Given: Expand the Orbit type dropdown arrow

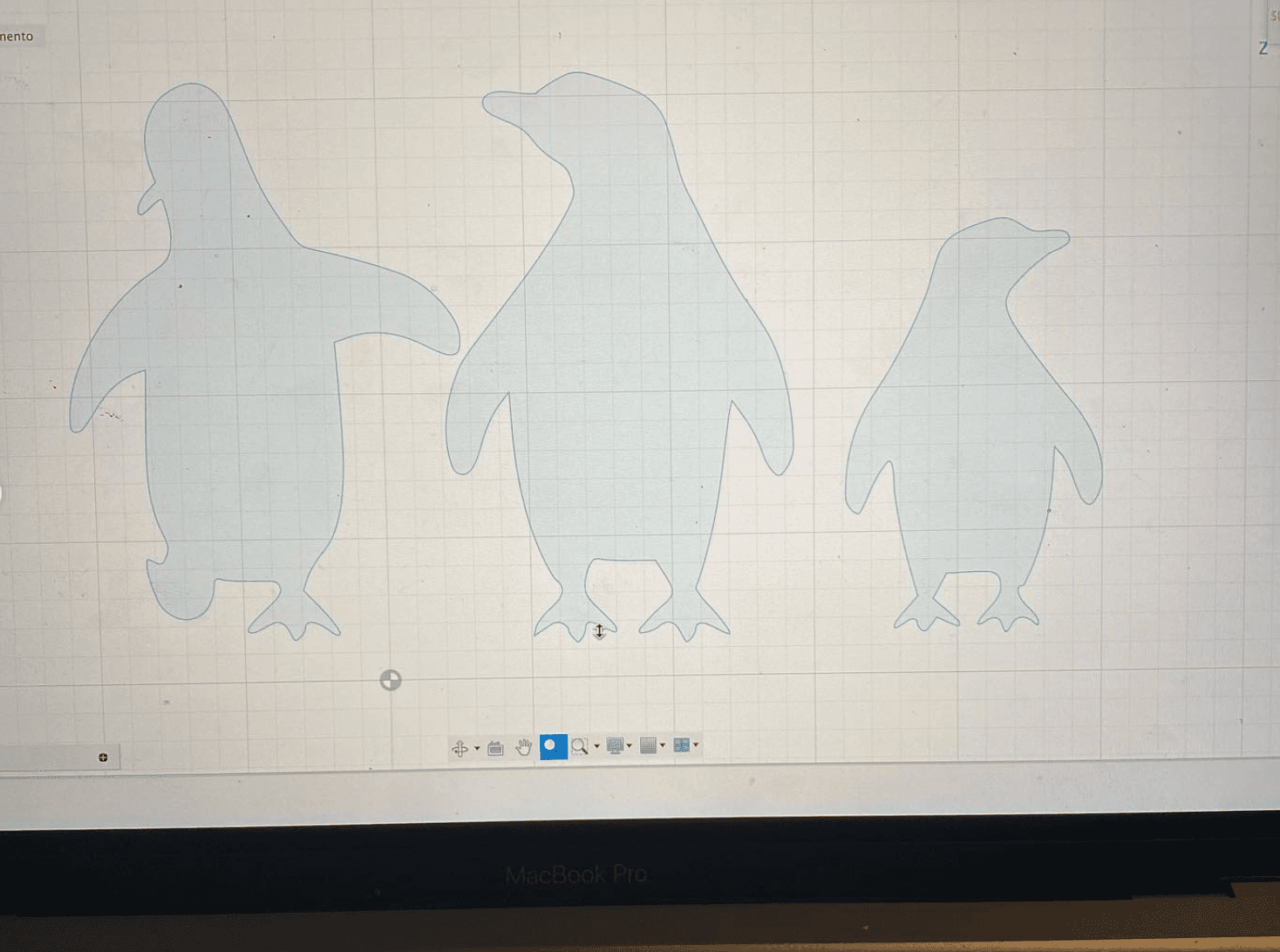Looking at the screenshot, I should pyautogui.click(x=477, y=748).
